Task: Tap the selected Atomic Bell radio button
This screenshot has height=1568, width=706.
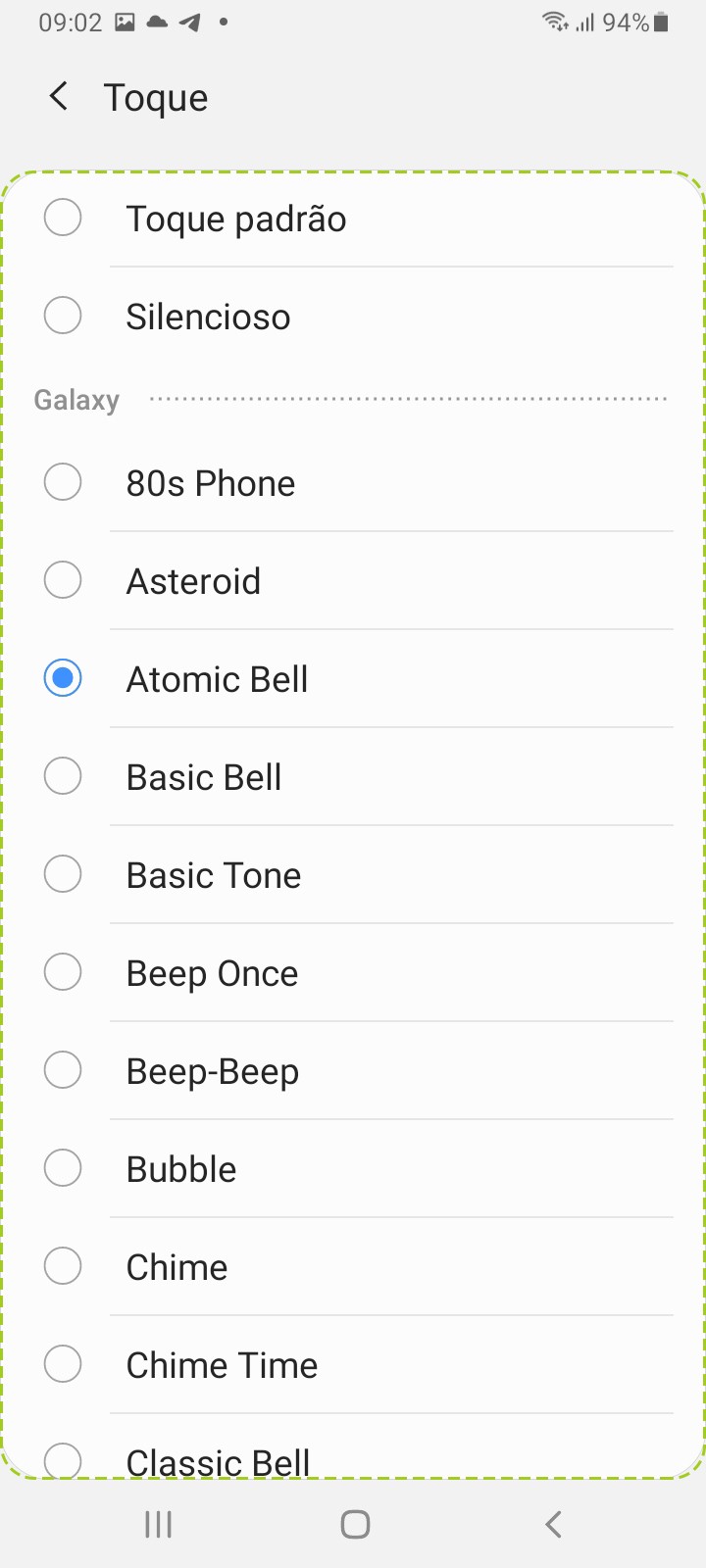Action: pyautogui.click(x=63, y=678)
